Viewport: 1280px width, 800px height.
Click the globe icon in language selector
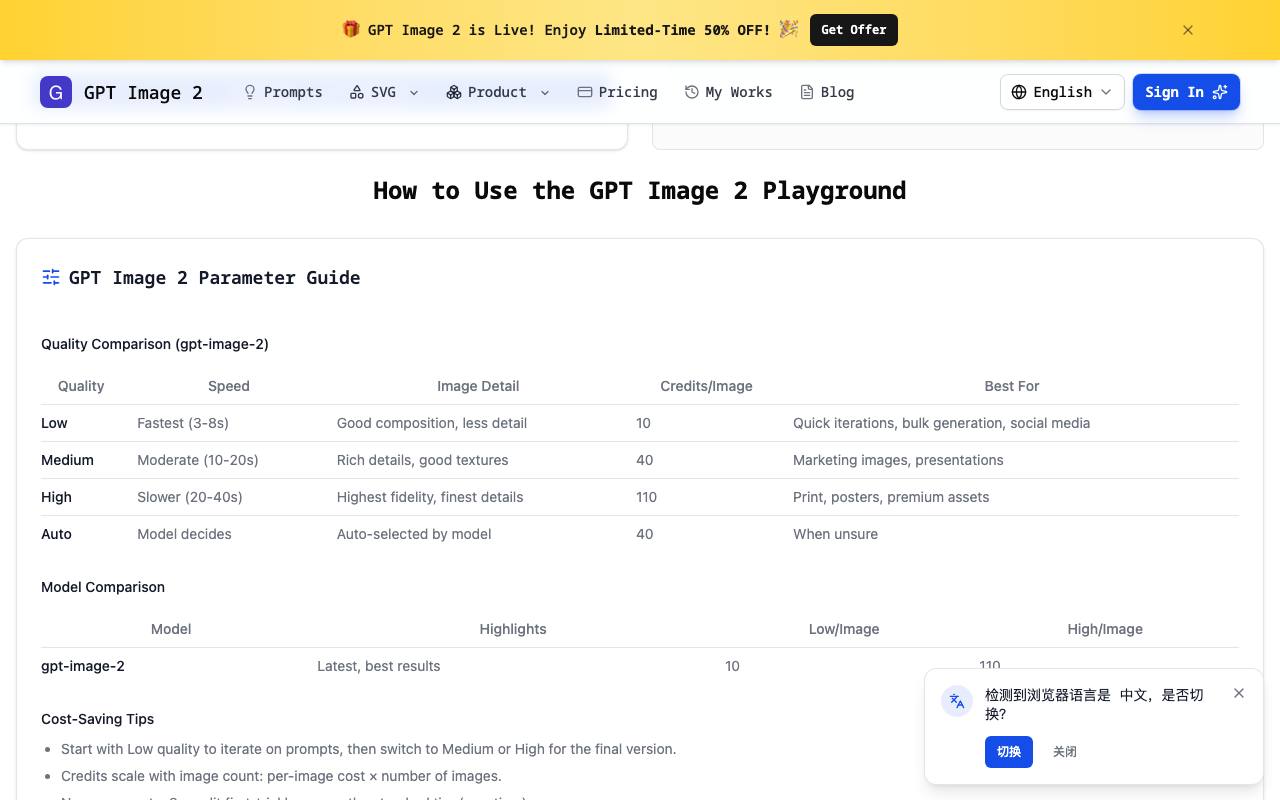1019,92
